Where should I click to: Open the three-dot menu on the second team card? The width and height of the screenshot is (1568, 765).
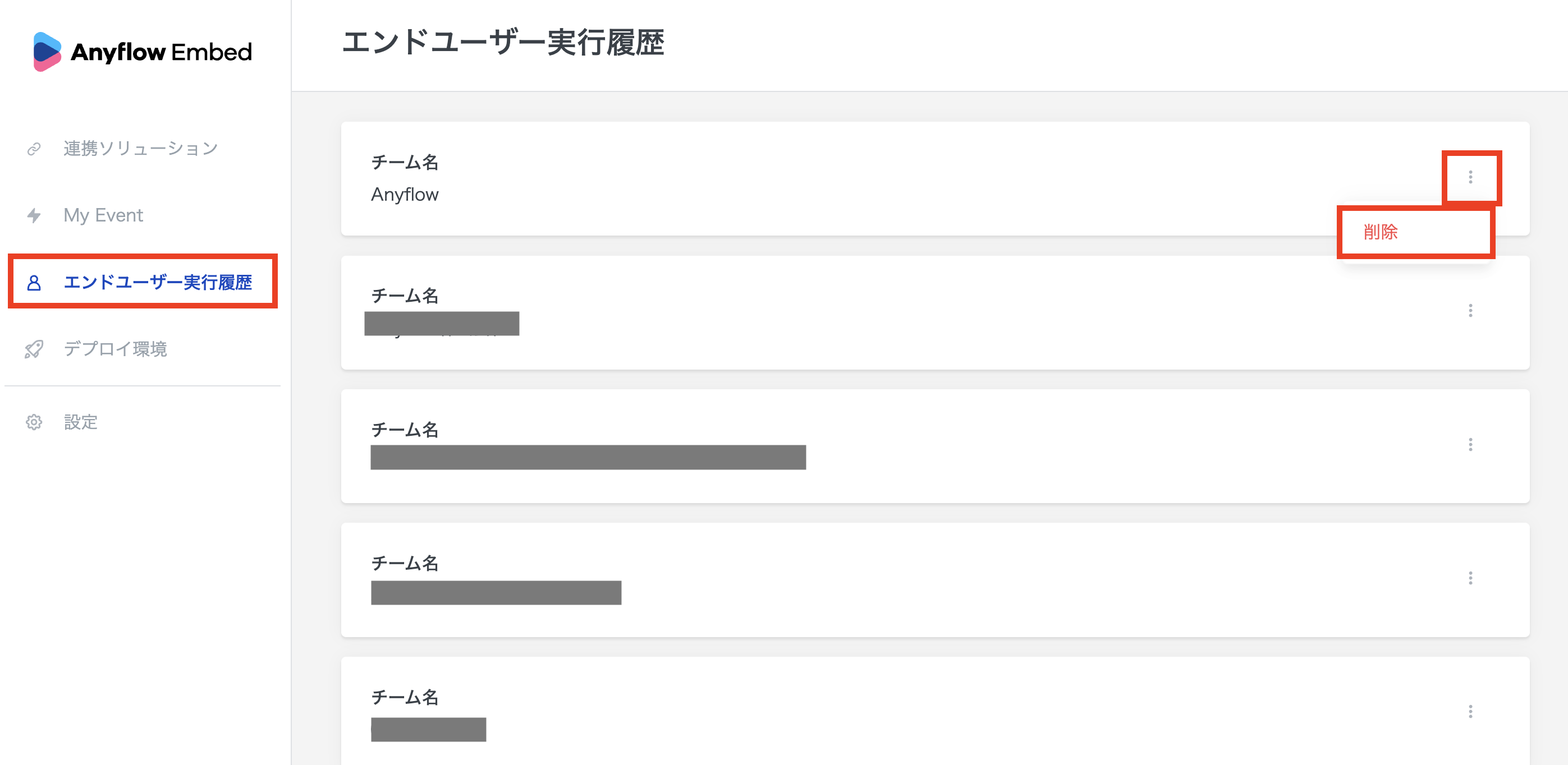pos(1470,311)
